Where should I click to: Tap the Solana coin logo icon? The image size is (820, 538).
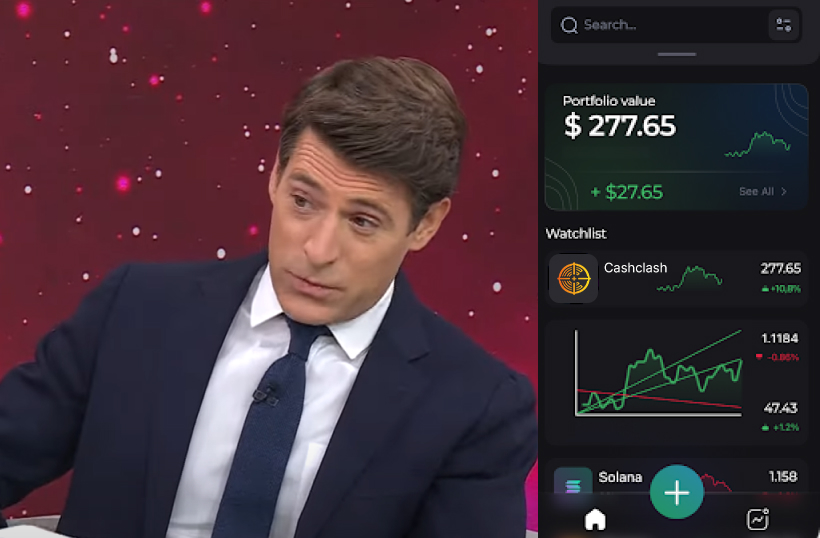[573, 484]
